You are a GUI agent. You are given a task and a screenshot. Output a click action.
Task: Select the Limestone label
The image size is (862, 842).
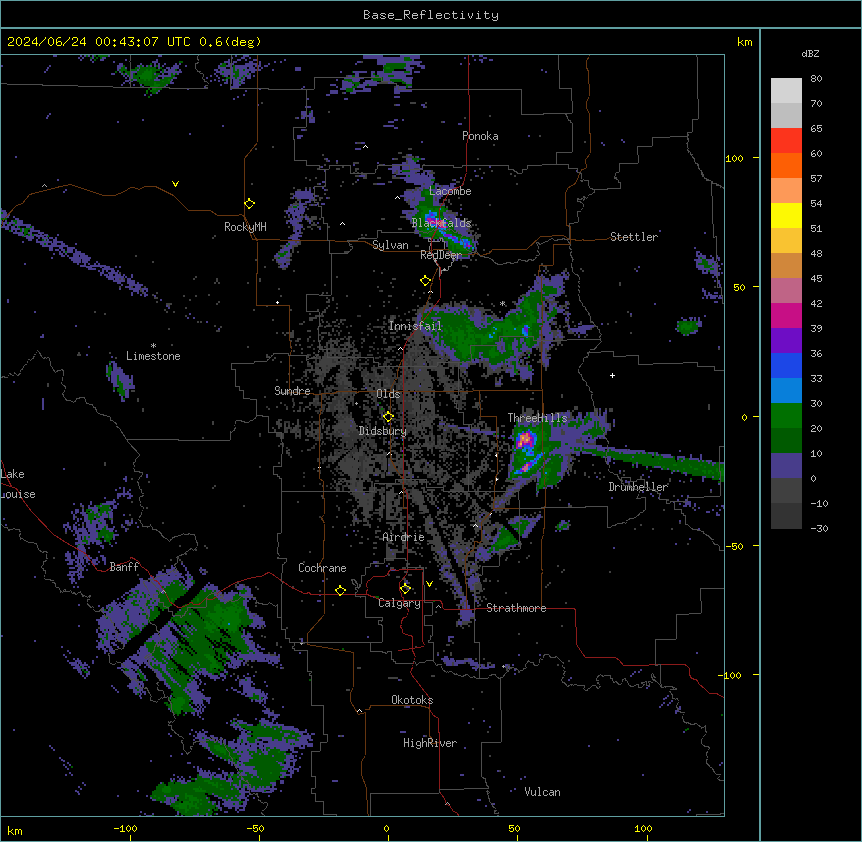point(153,356)
